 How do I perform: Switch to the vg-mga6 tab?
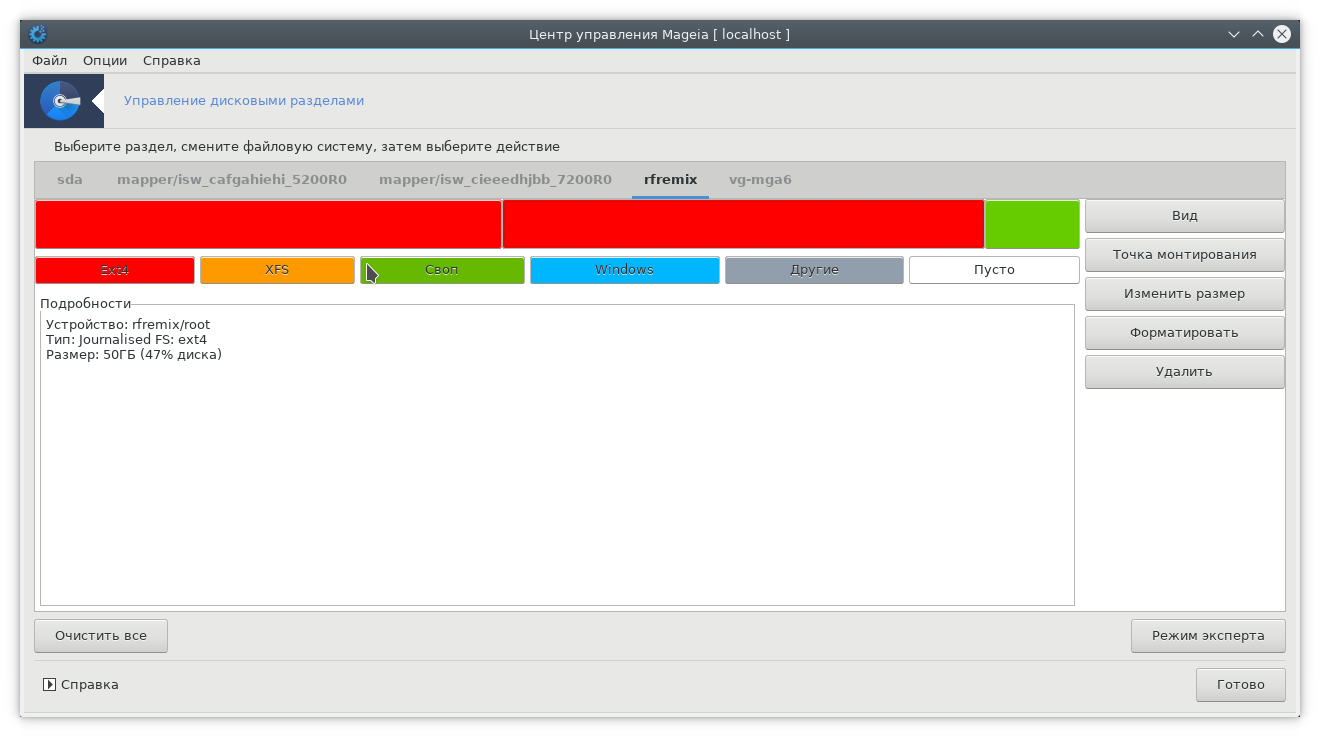tap(760, 180)
